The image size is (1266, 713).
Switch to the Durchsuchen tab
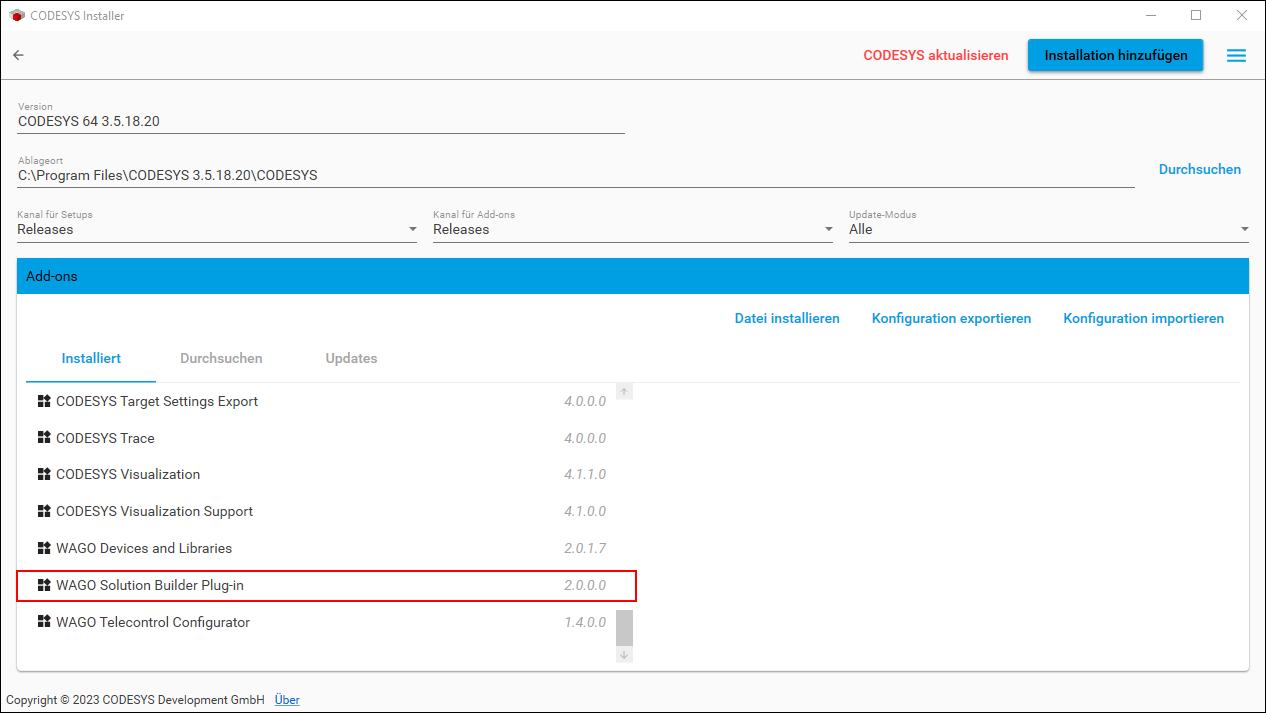(x=221, y=358)
